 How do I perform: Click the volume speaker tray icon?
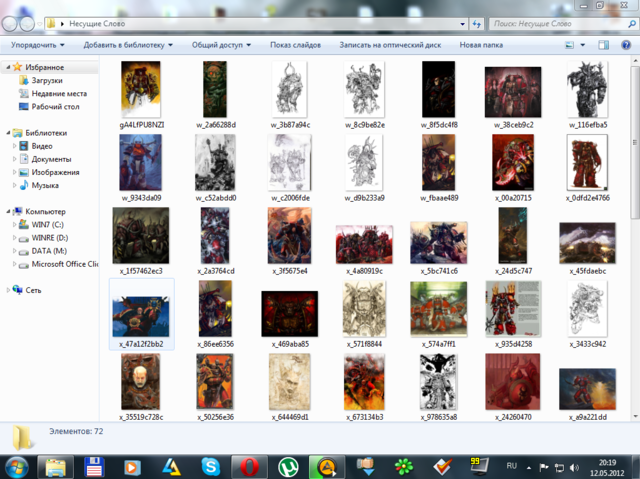[x=574, y=468]
